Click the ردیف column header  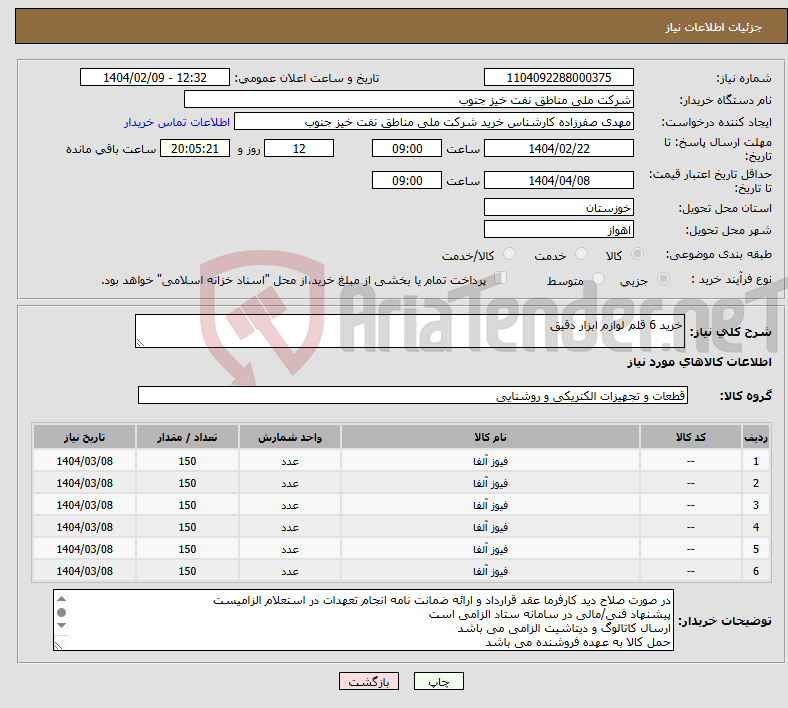(756, 437)
